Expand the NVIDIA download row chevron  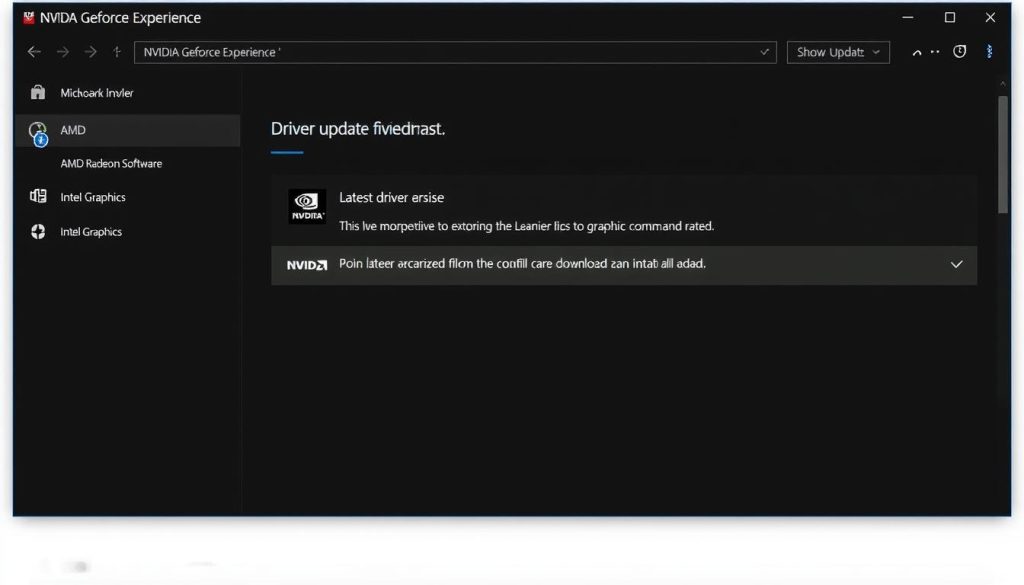pos(956,265)
